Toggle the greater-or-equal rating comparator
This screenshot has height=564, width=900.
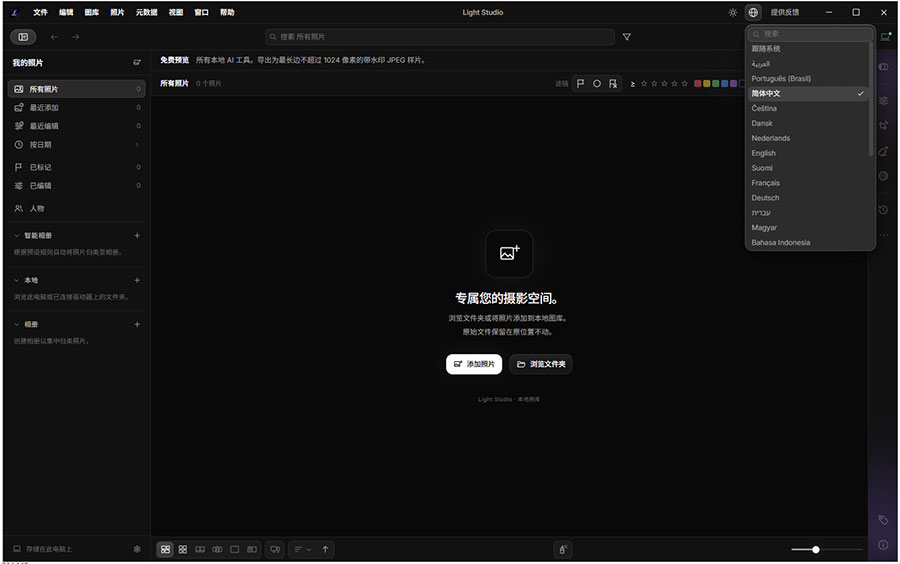click(x=633, y=84)
